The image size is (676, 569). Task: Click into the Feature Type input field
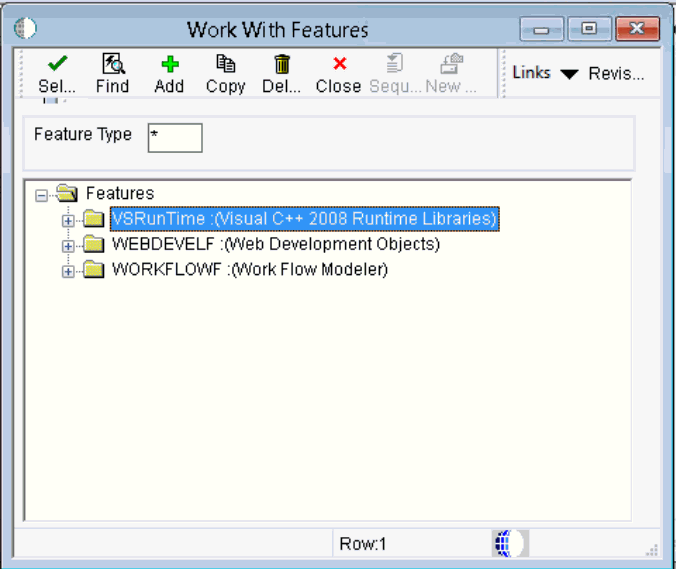[175, 138]
